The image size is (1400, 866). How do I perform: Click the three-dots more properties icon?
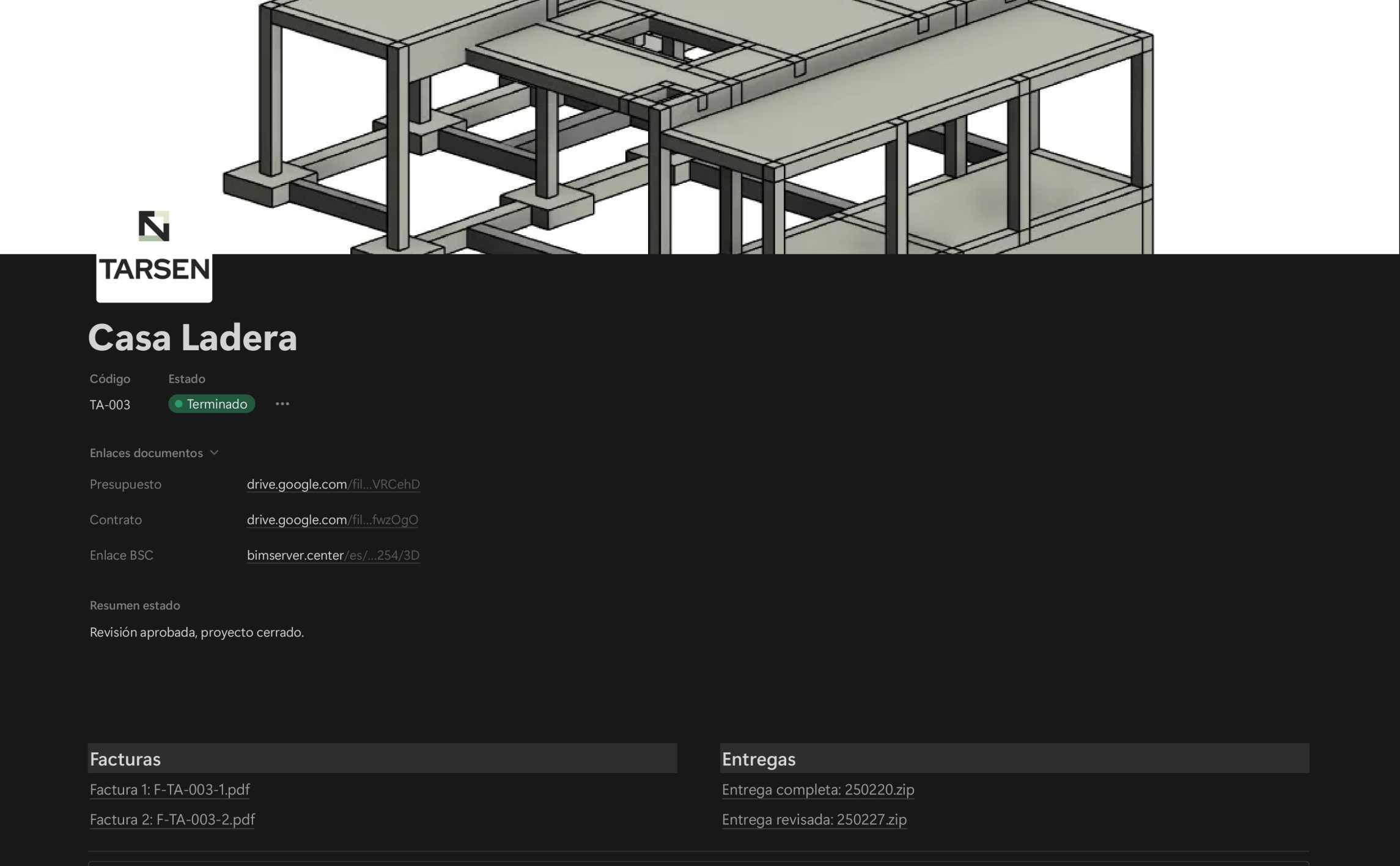(x=282, y=404)
